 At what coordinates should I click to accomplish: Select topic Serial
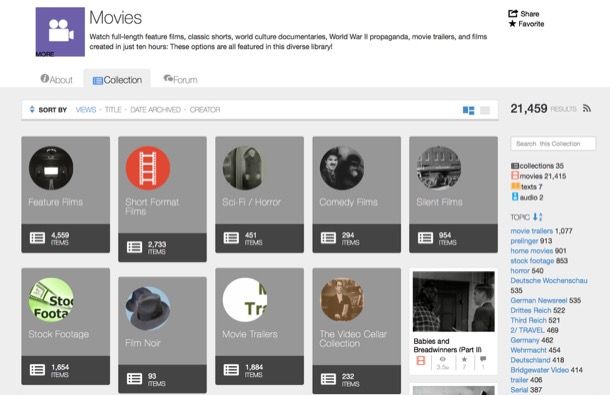pos(519,390)
